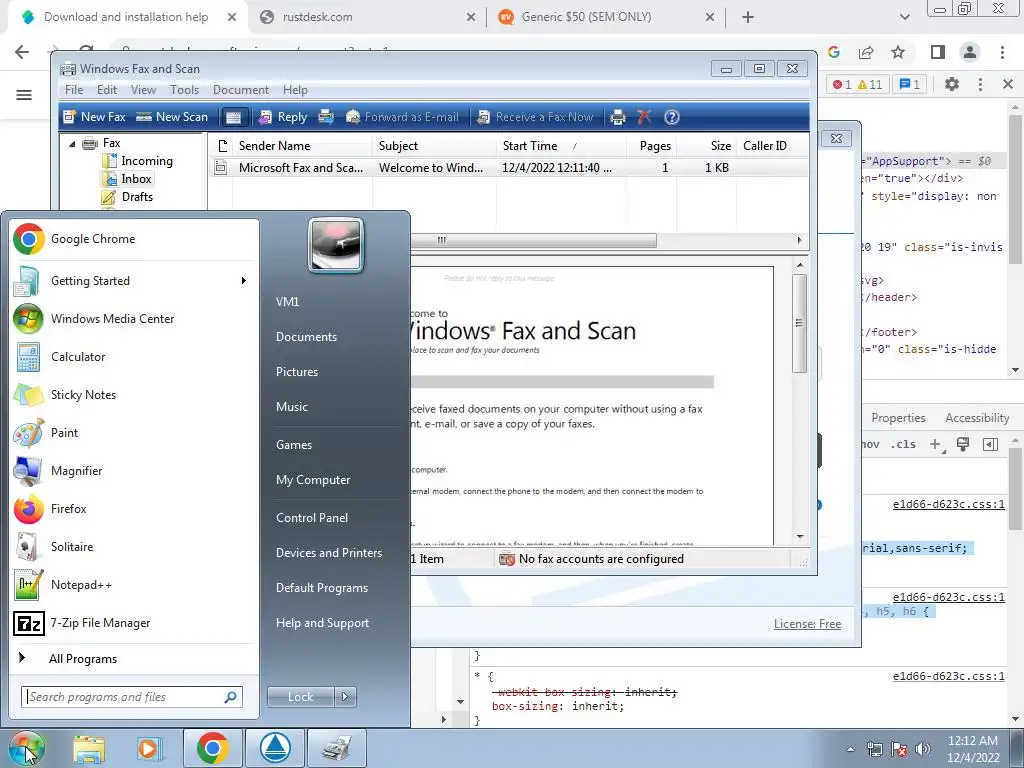This screenshot has height=768, width=1024.
Task: Open Control Panel from Start menu
Action: click(312, 518)
